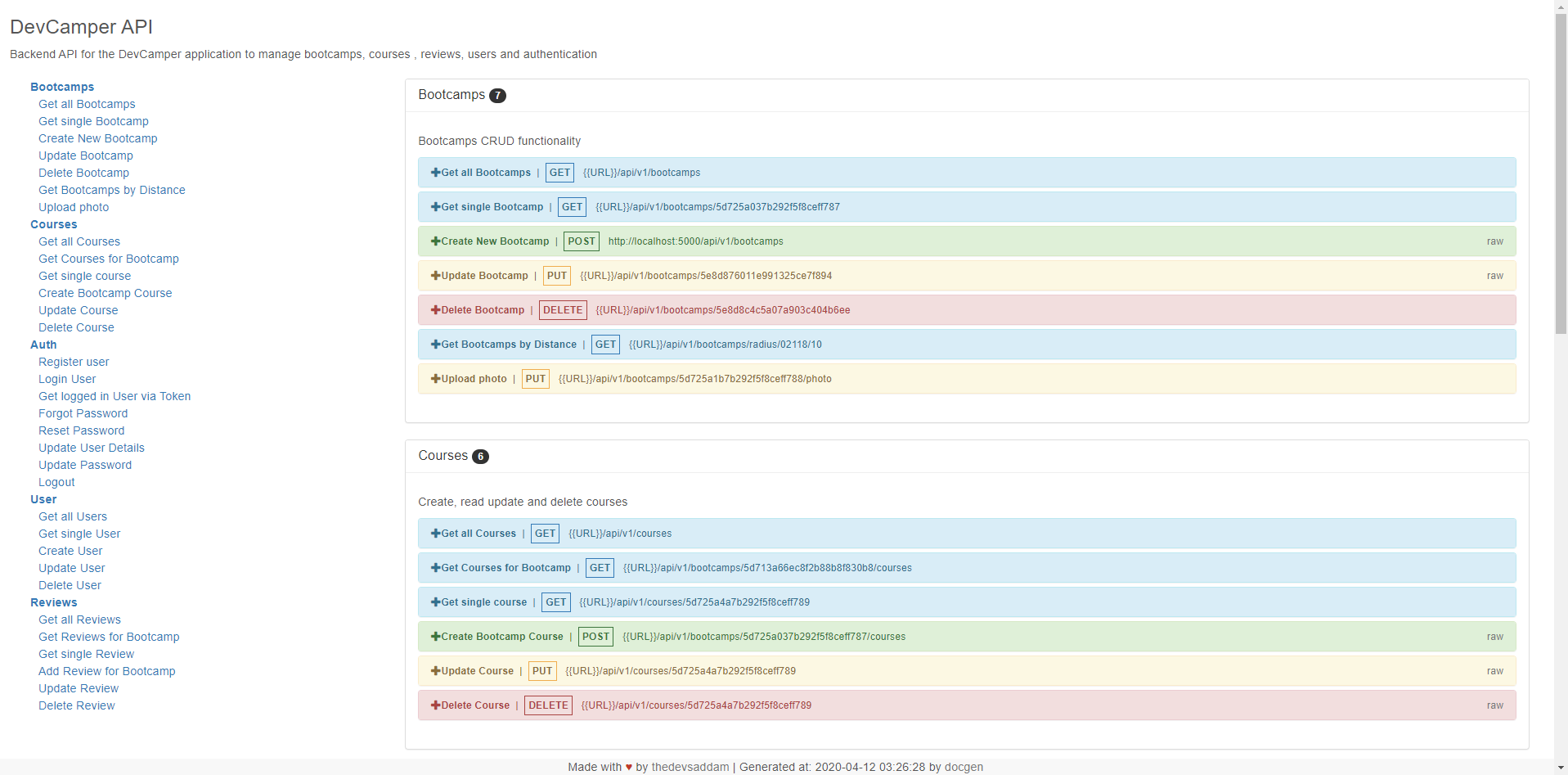Click the plus icon beside Update Course
The width and height of the screenshot is (1568, 775).
pyautogui.click(x=436, y=671)
